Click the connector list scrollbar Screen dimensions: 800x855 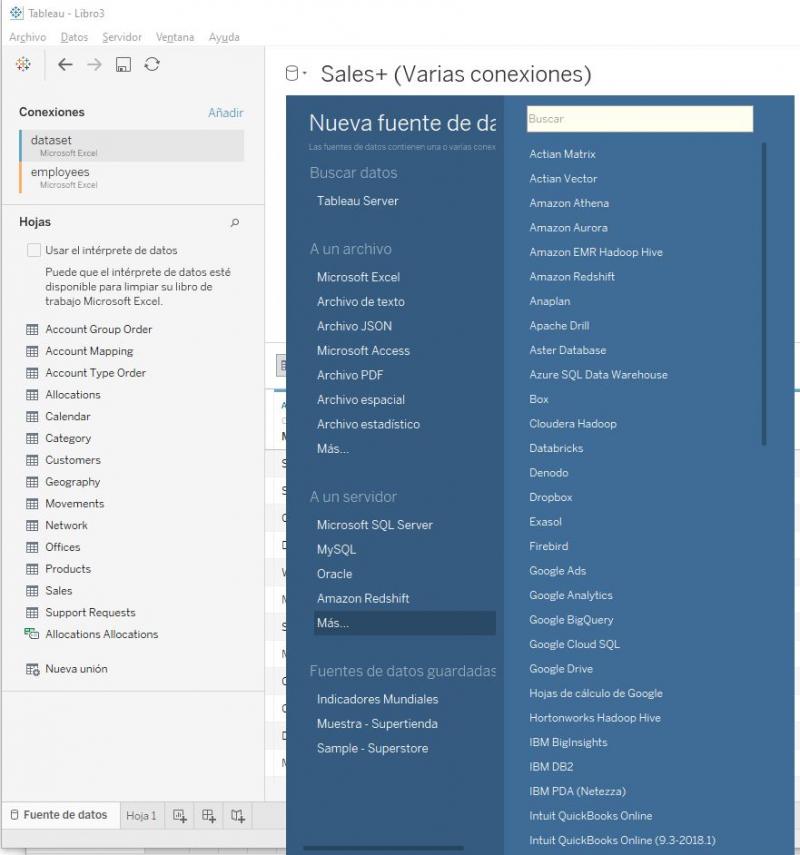[x=763, y=294]
